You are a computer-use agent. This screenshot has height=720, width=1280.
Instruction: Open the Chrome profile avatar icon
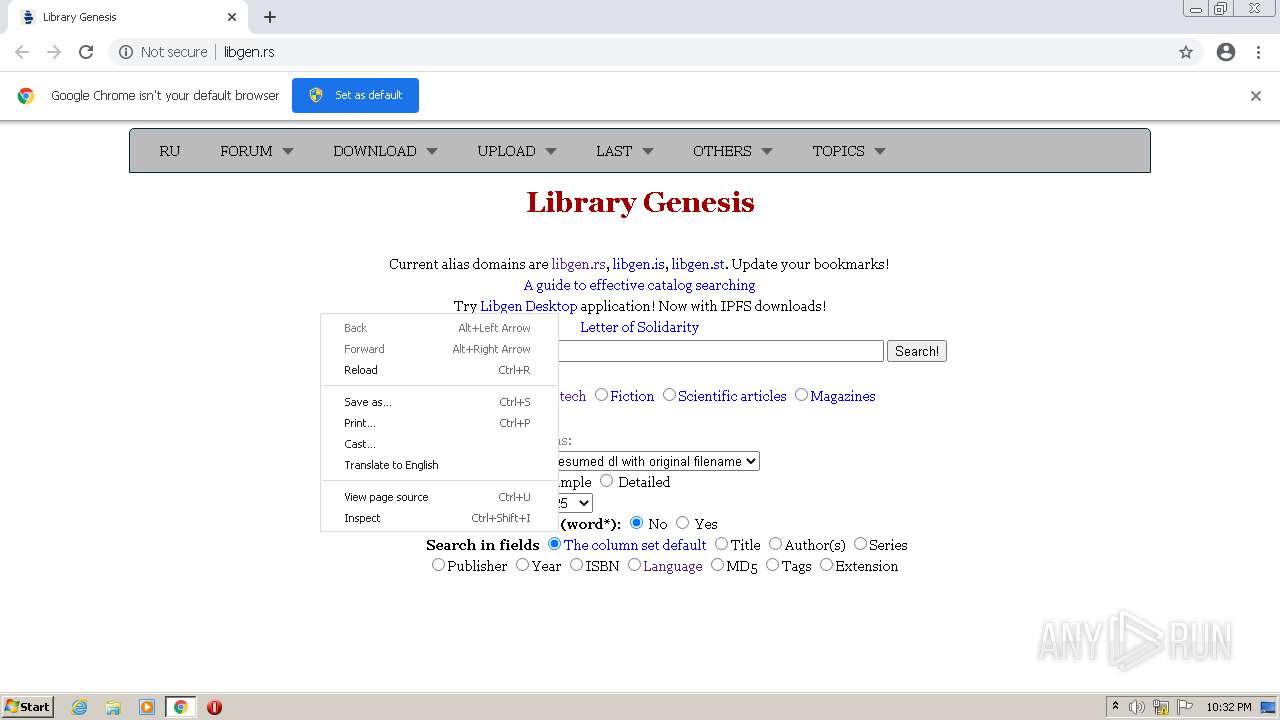pos(1226,52)
